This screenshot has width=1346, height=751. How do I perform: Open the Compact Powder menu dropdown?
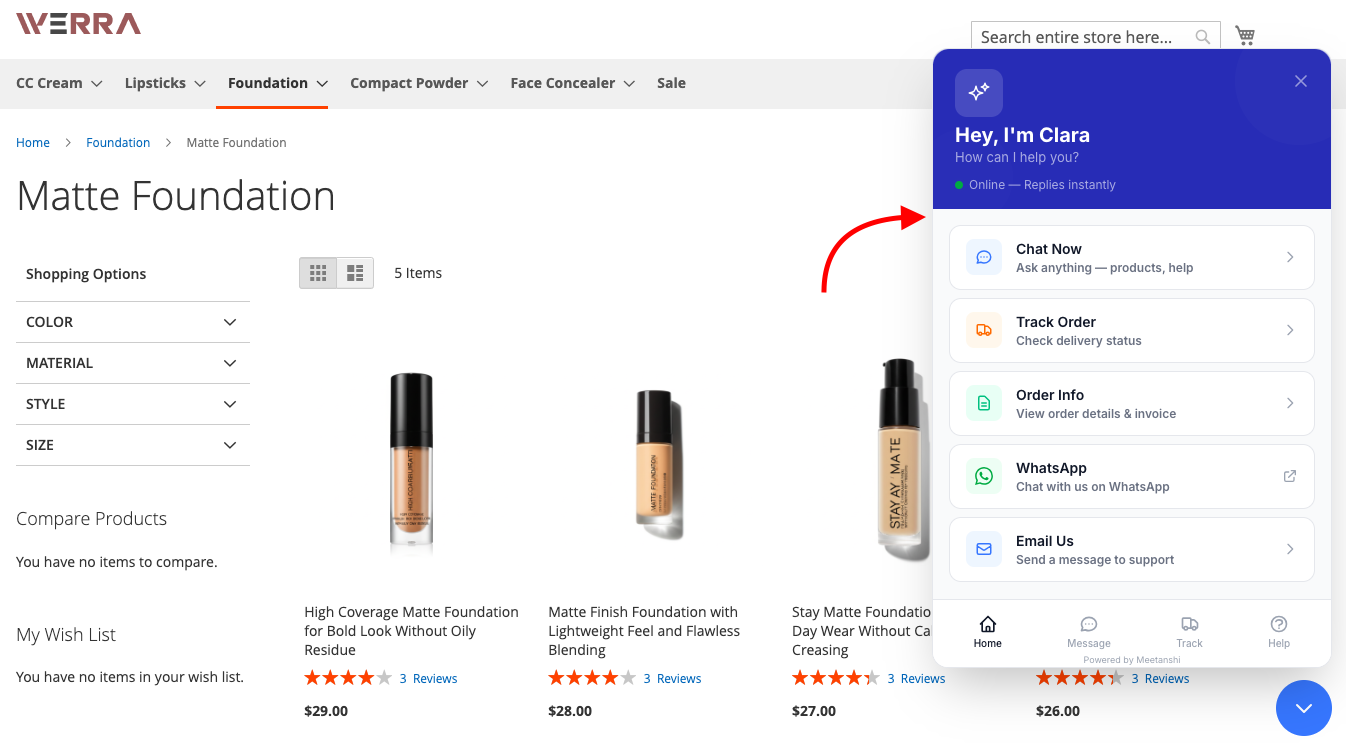tap(419, 83)
